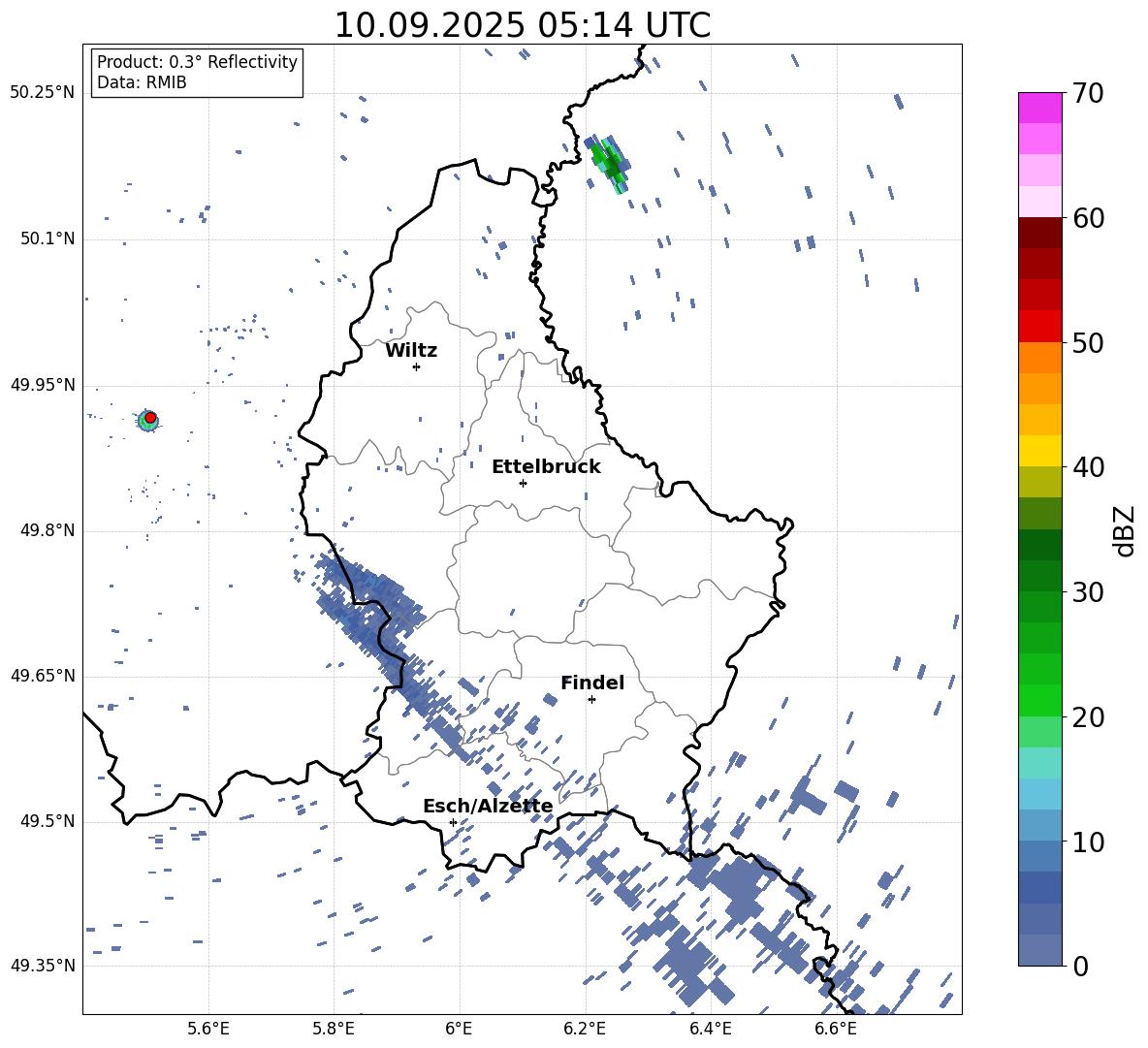Pick the slate blue swatch just above 0 dBZ
Viewport: 1148px width, 1048px height.
coord(1039,950)
